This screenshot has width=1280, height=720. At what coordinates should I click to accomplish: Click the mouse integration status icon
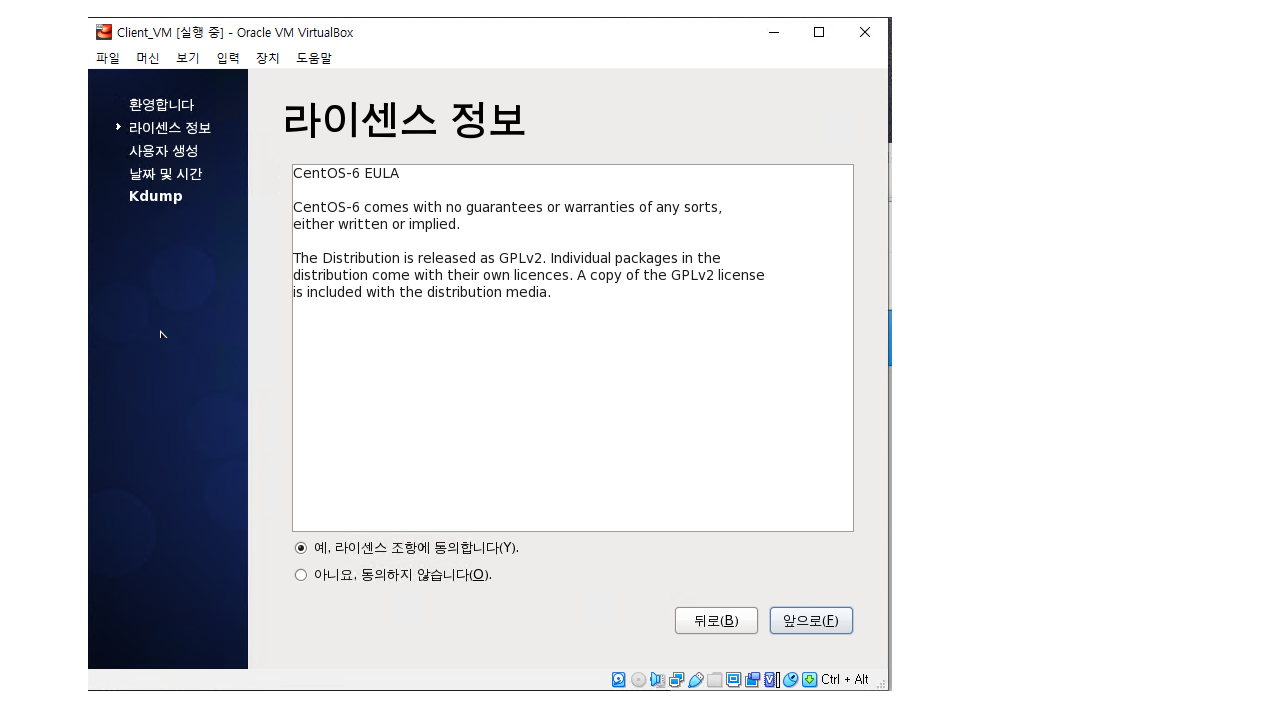790,680
